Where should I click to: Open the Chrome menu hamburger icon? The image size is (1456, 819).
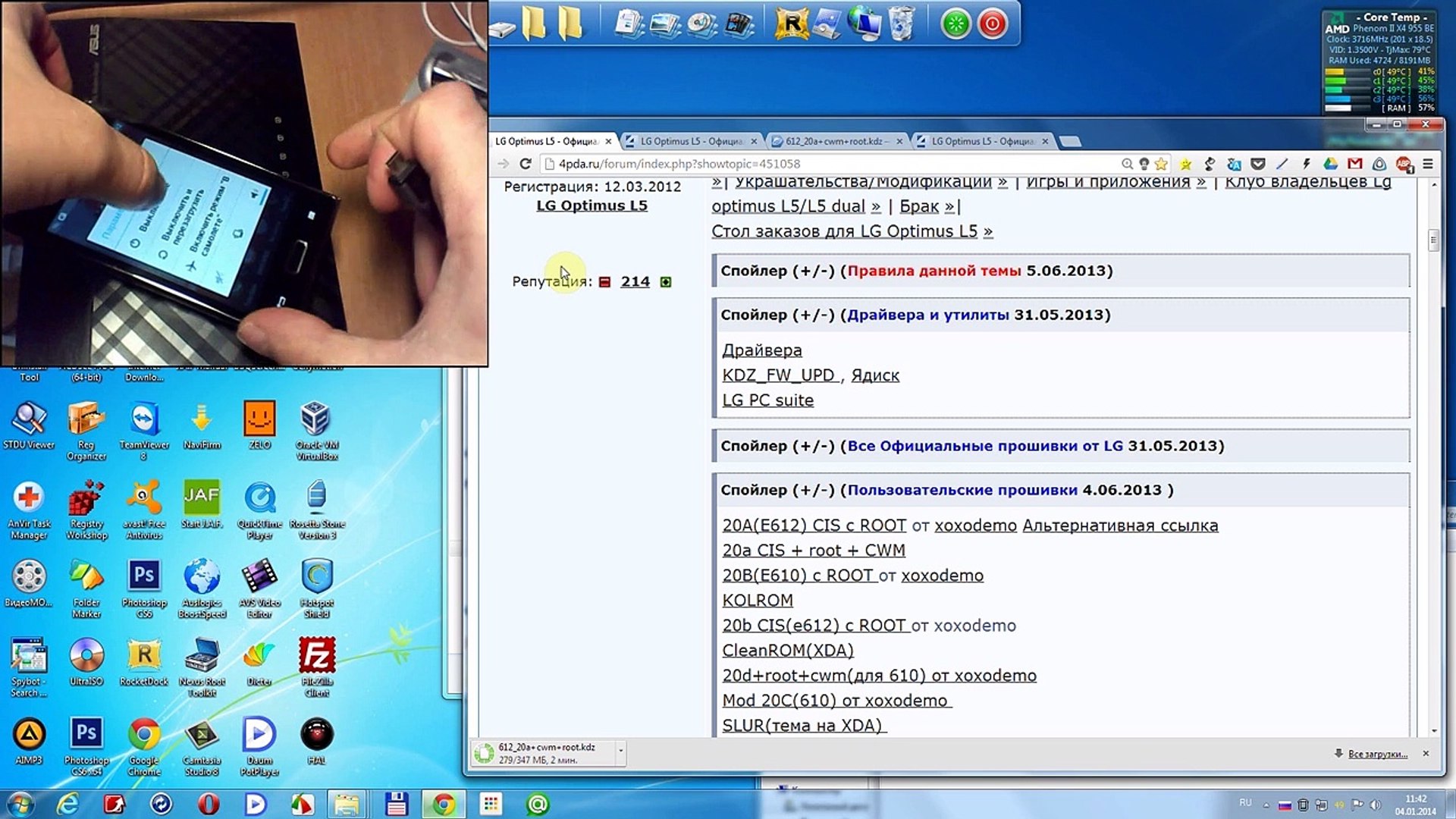click(x=1428, y=164)
